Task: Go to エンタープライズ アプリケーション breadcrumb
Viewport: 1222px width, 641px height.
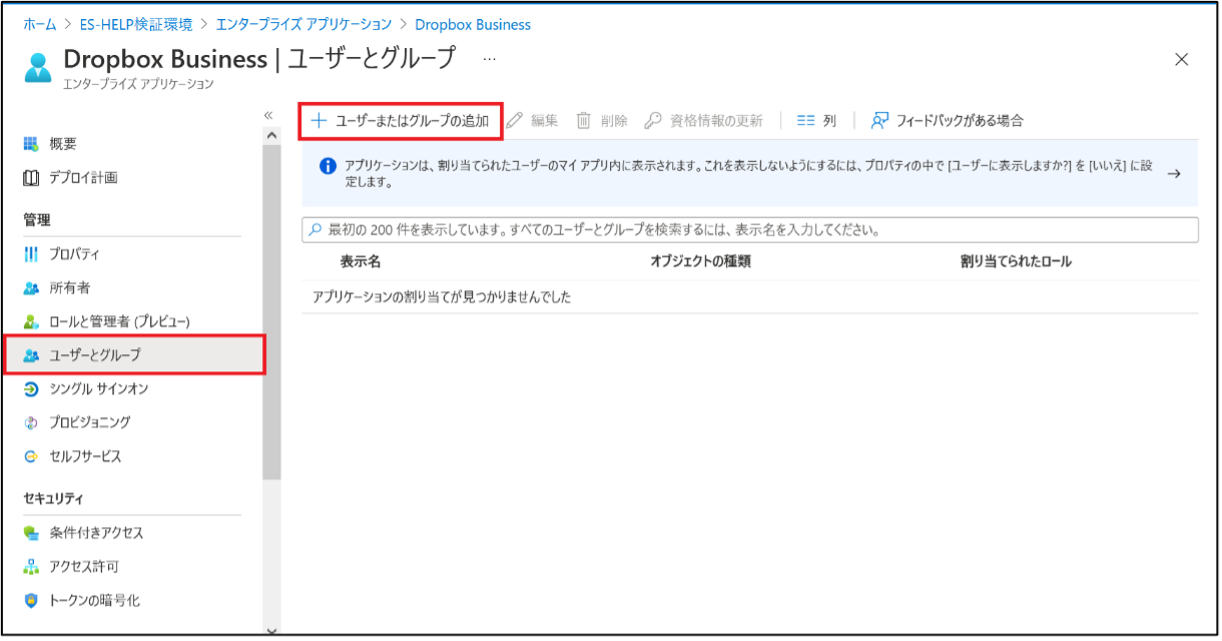Action: pyautogui.click(x=303, y=24)
